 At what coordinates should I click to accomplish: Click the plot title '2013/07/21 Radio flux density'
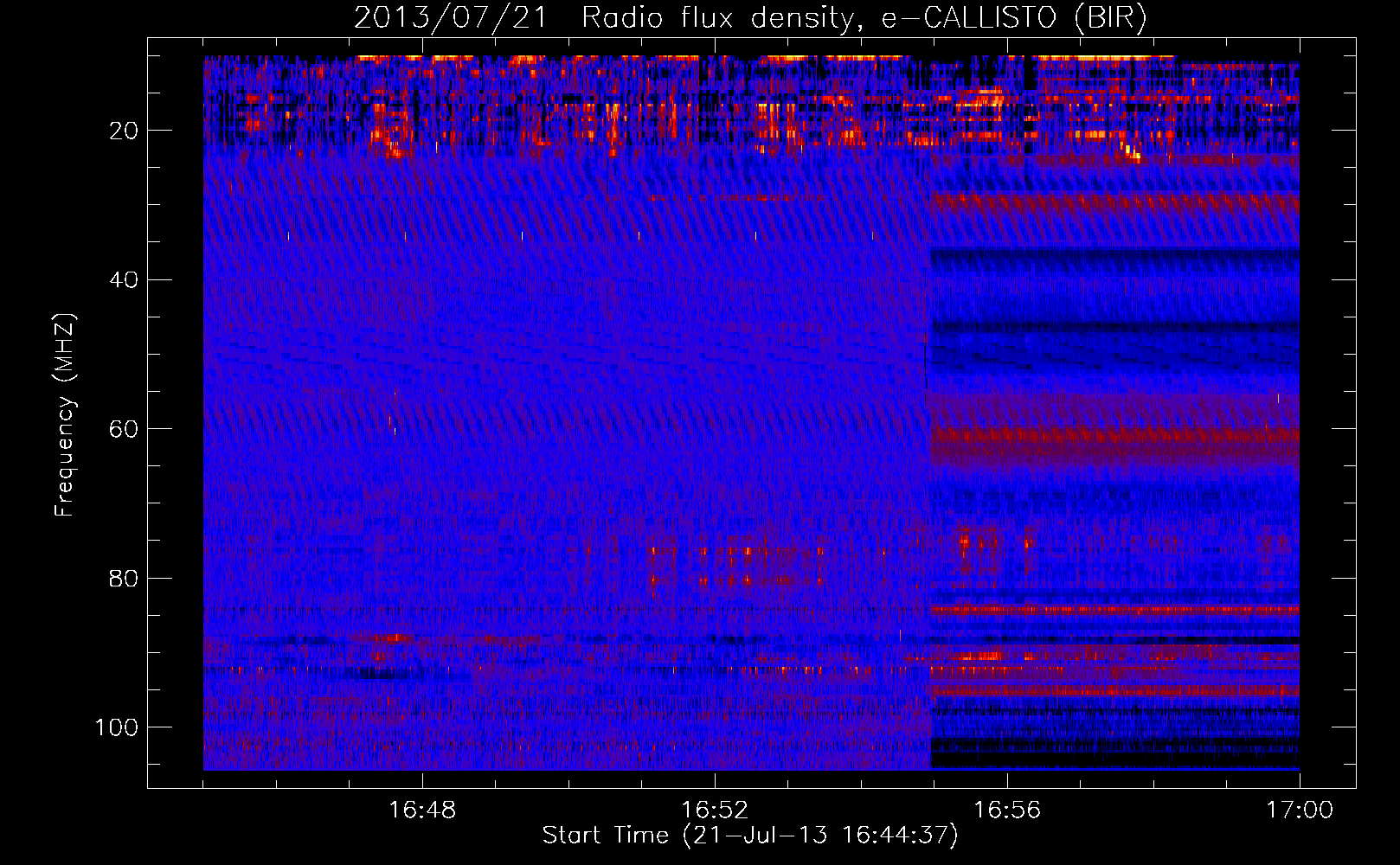[751, 18]
